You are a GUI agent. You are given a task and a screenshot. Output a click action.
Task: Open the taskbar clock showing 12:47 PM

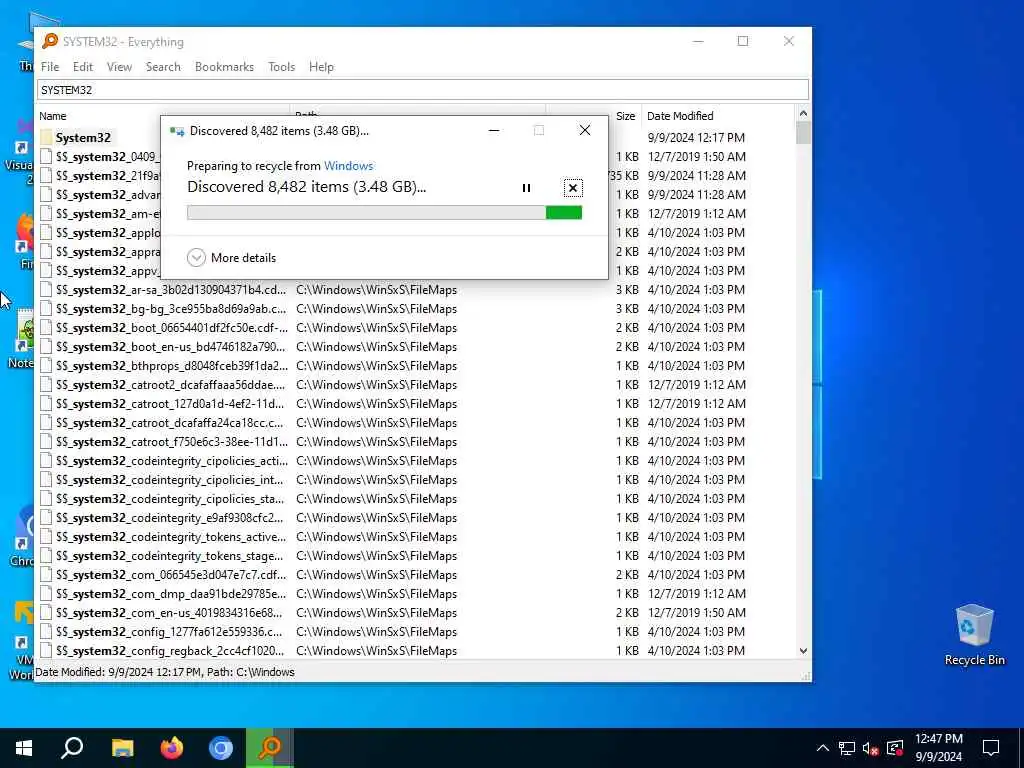[938, 748]
